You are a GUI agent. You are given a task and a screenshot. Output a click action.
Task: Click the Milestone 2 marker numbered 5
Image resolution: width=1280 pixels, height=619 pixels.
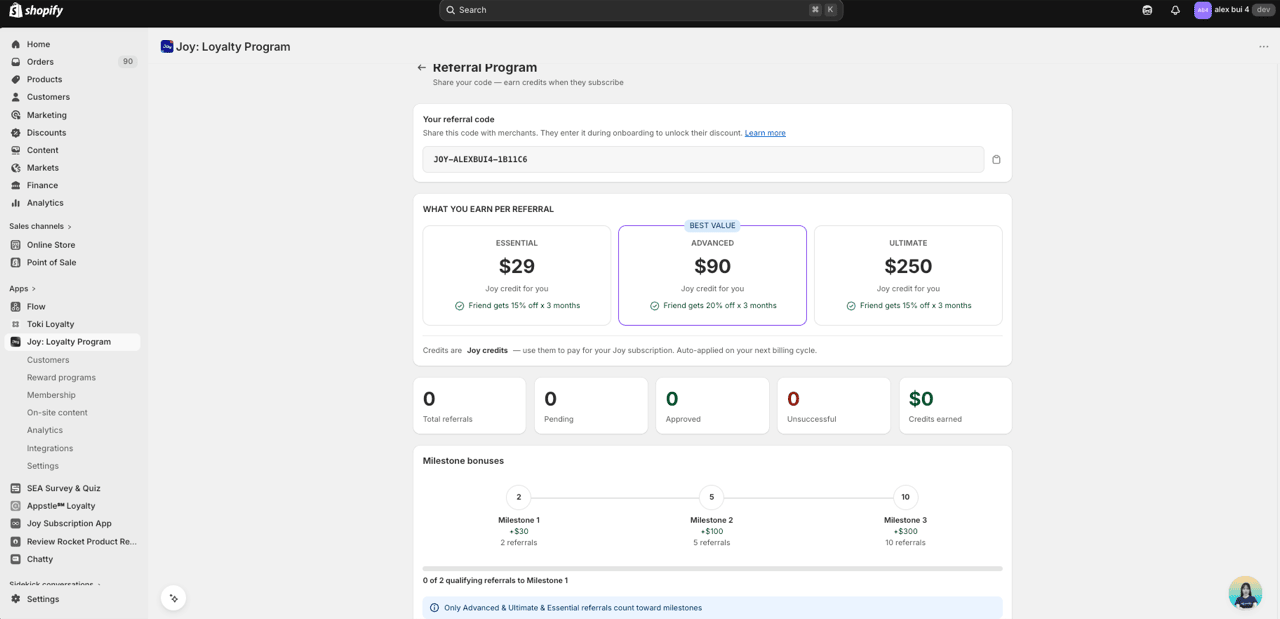pyautogui.click(x=712, y=497)
